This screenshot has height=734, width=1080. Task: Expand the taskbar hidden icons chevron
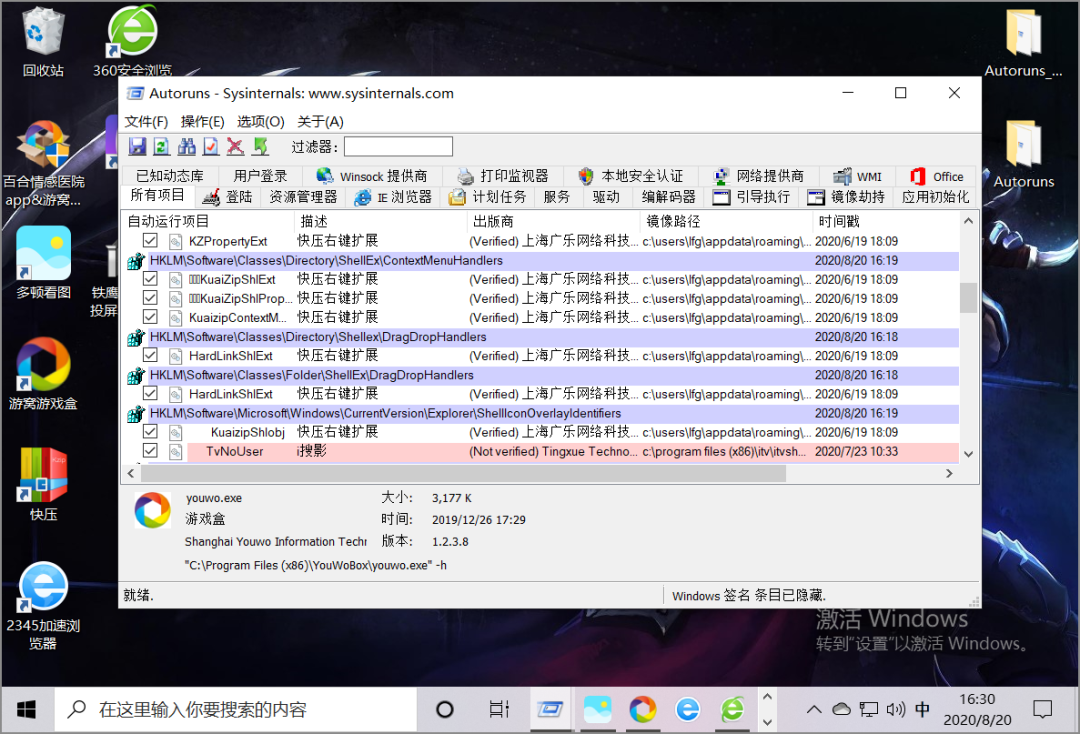tap(813, 708)
